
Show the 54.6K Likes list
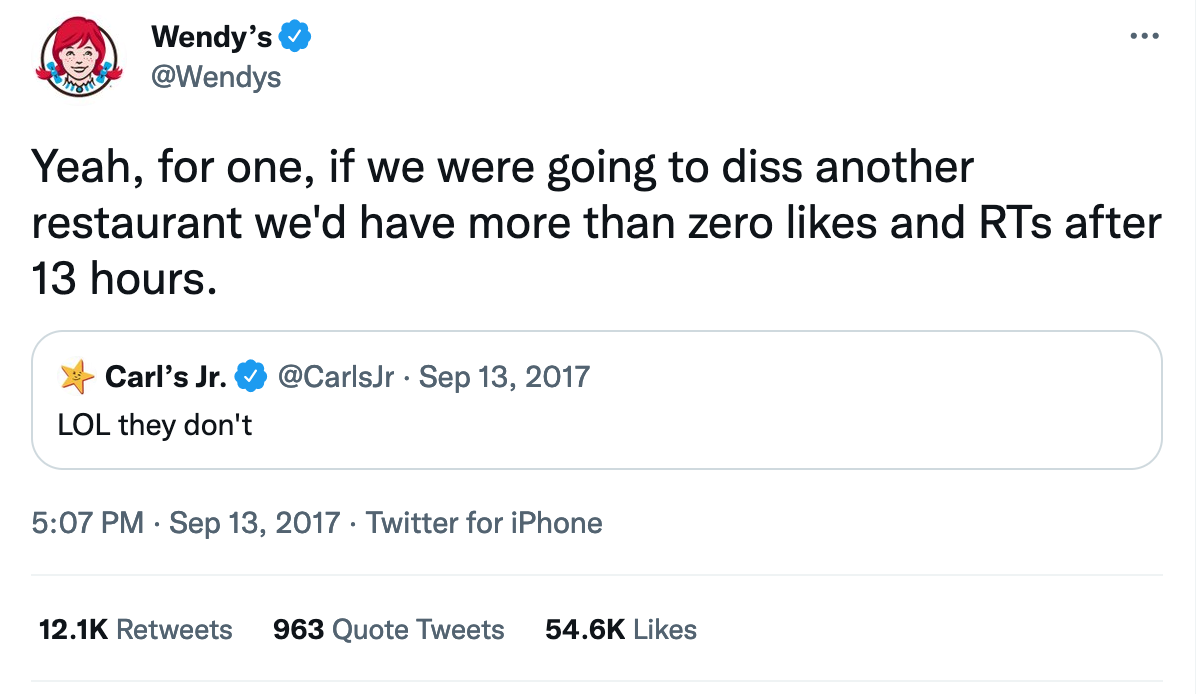620,629
